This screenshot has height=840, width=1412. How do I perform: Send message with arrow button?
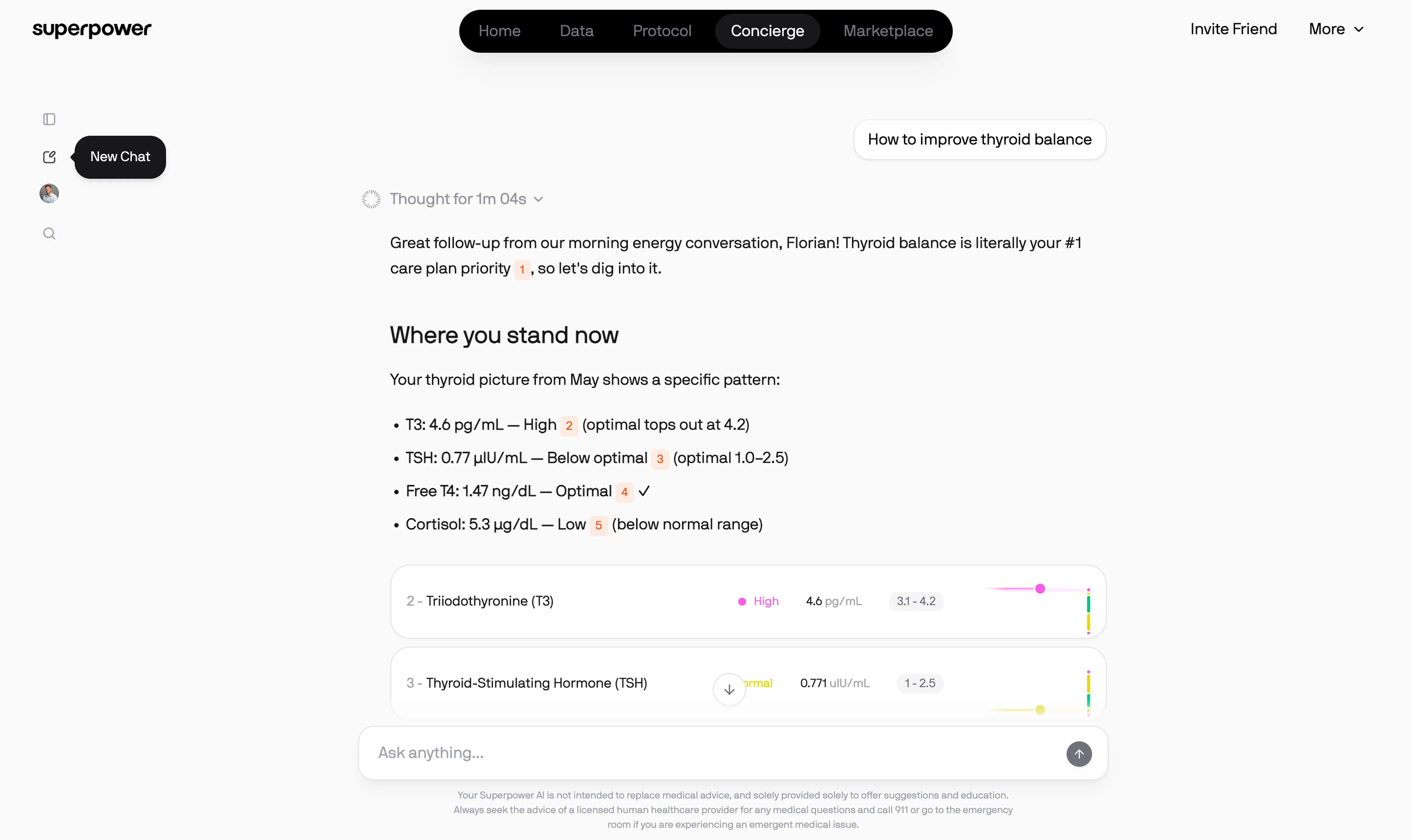click(x=1079, y=754)
